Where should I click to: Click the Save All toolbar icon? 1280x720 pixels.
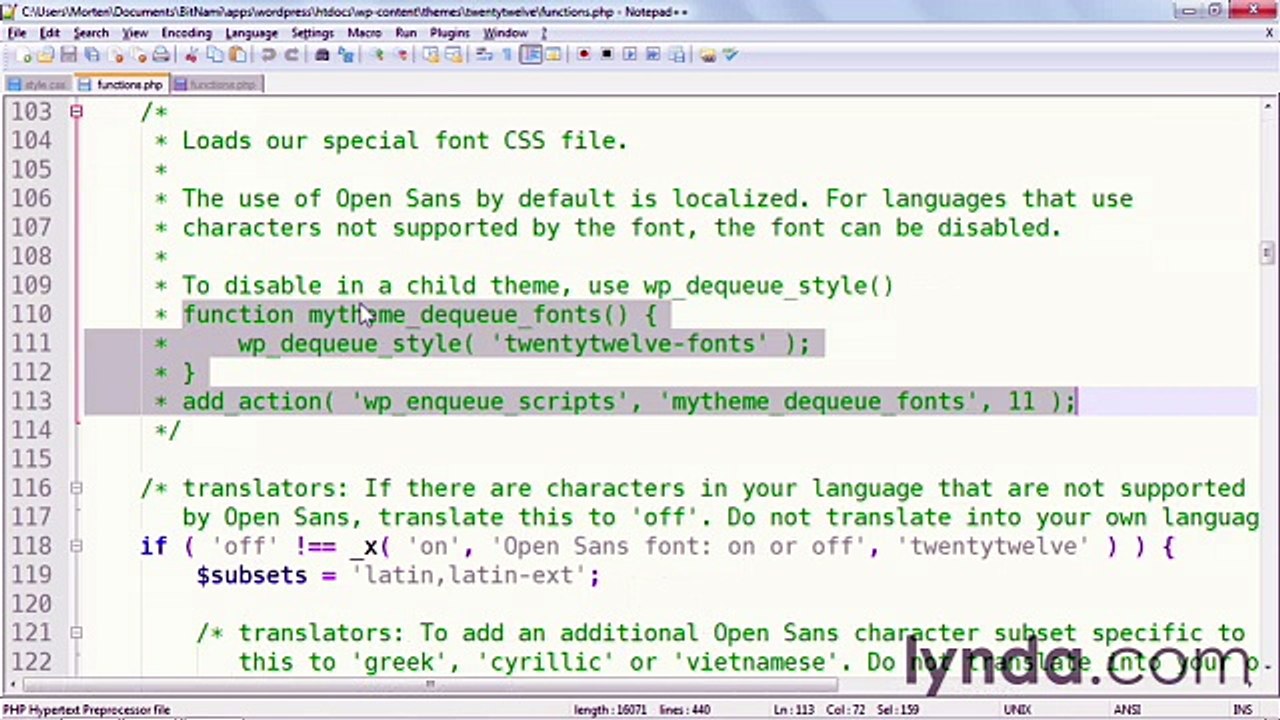(x=90, y=55)
